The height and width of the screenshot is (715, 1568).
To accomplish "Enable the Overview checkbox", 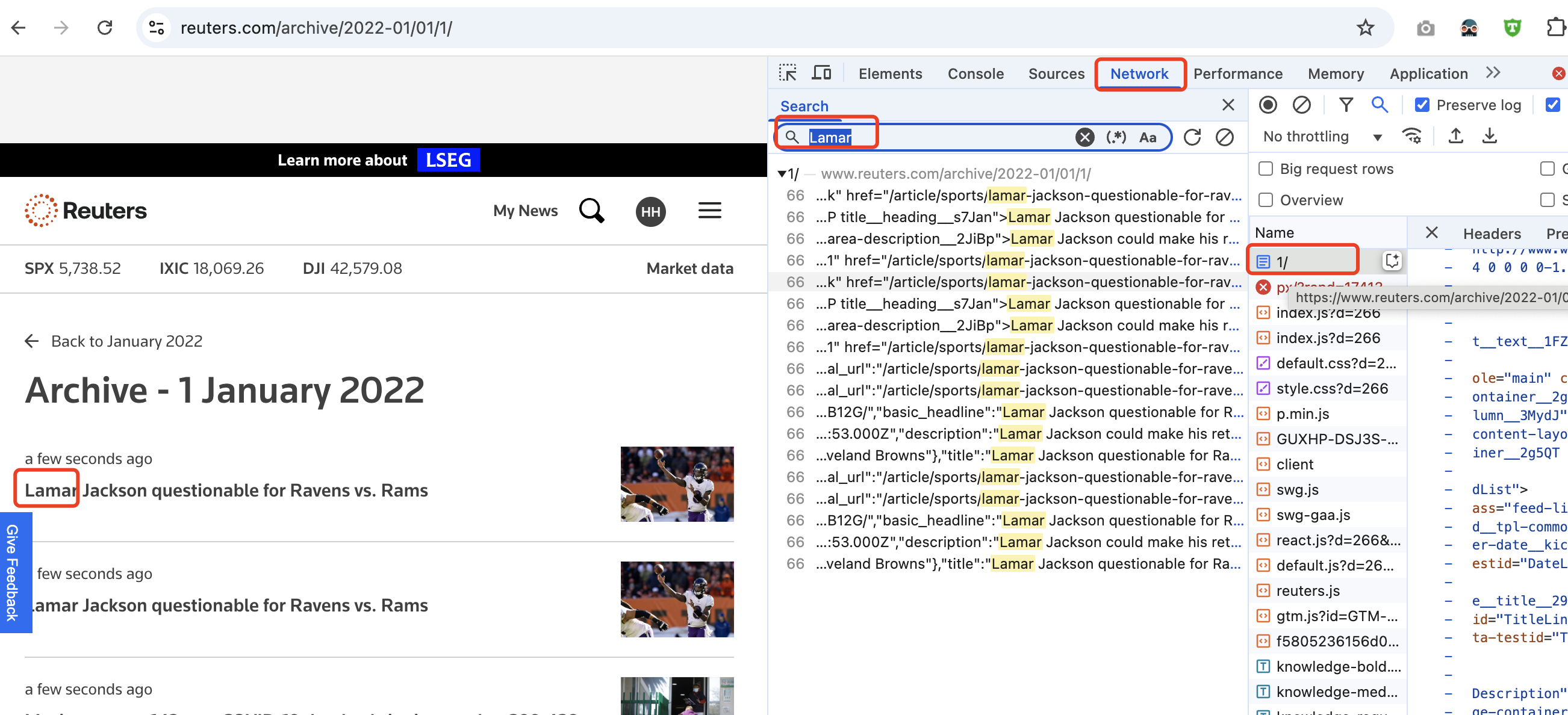I will tap(1266, 200).
